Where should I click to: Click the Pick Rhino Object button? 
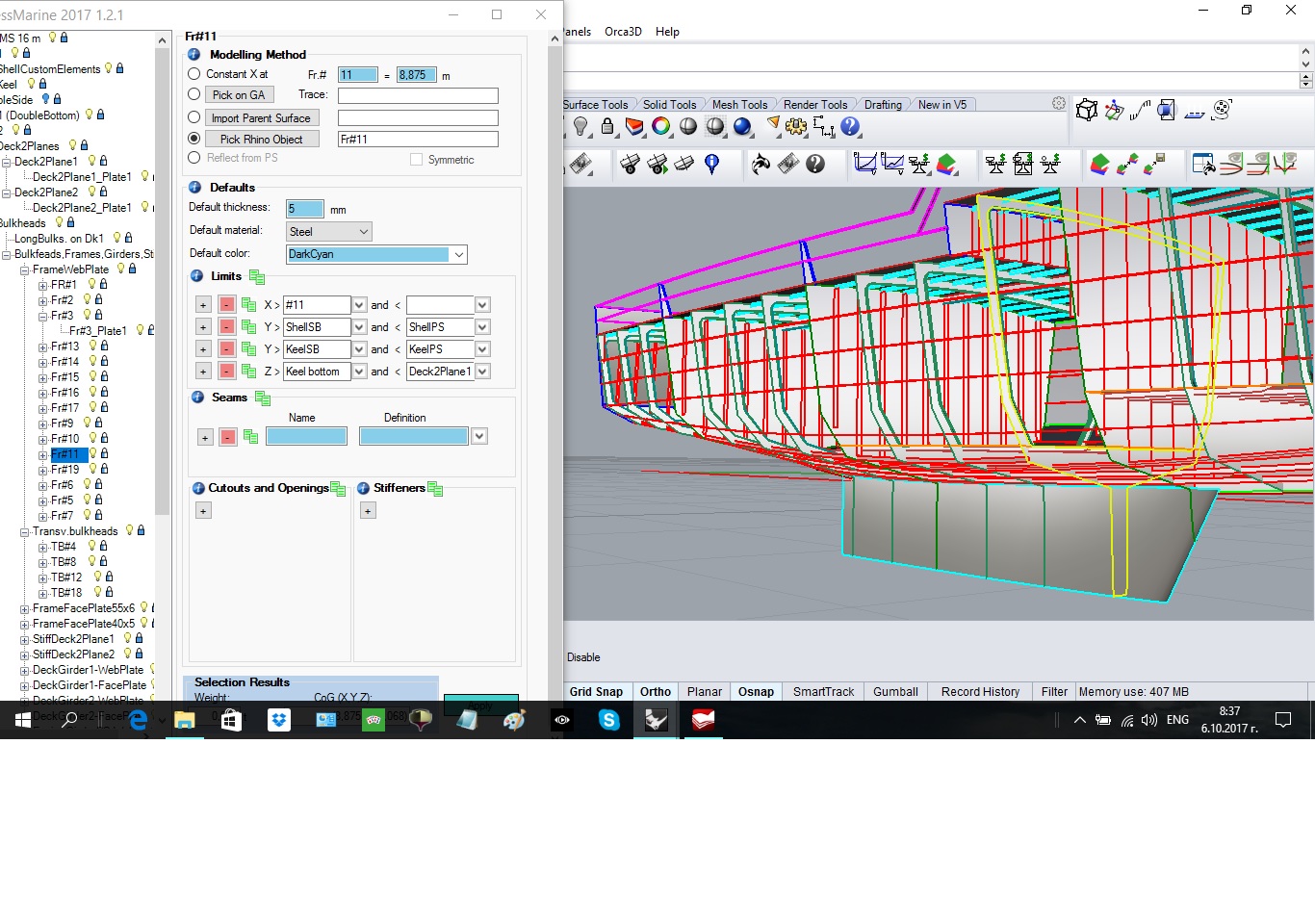(261, 140)
